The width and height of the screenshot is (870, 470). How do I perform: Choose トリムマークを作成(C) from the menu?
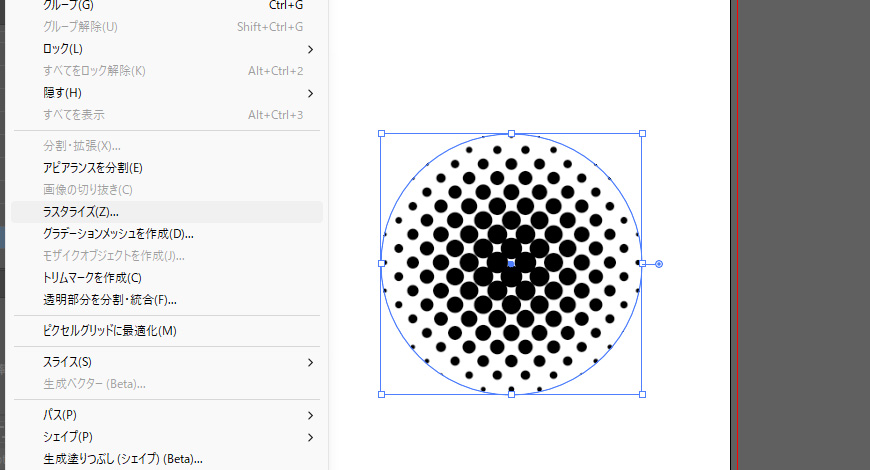pyautogui.click(x=92, y=278)
